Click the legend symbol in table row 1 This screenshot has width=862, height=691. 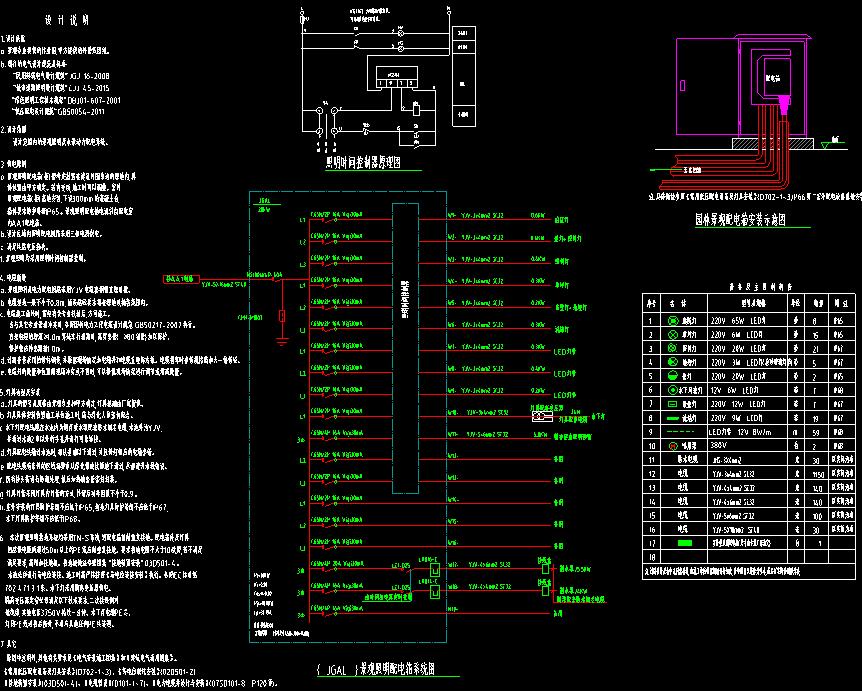673,320
